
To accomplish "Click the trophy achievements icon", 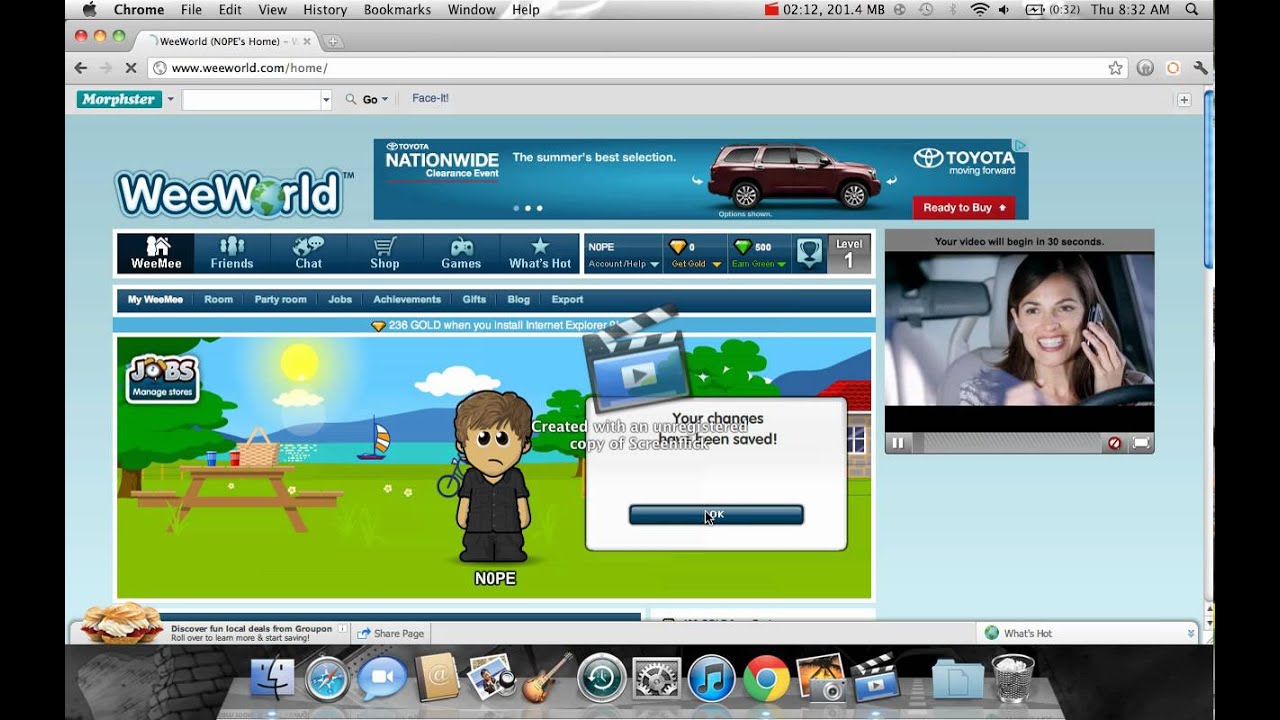I will click(x=809, y=254).
